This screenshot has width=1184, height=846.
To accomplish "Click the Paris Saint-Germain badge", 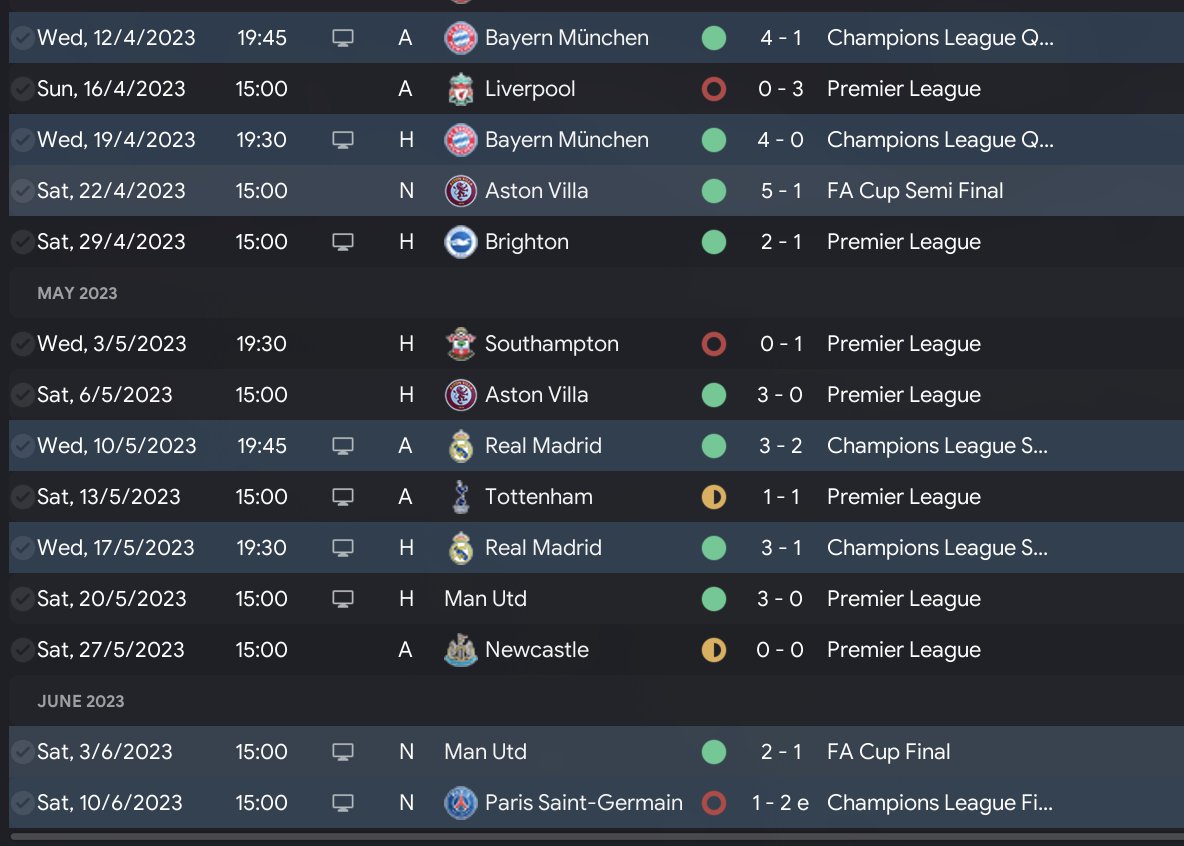I will point(460,803).
